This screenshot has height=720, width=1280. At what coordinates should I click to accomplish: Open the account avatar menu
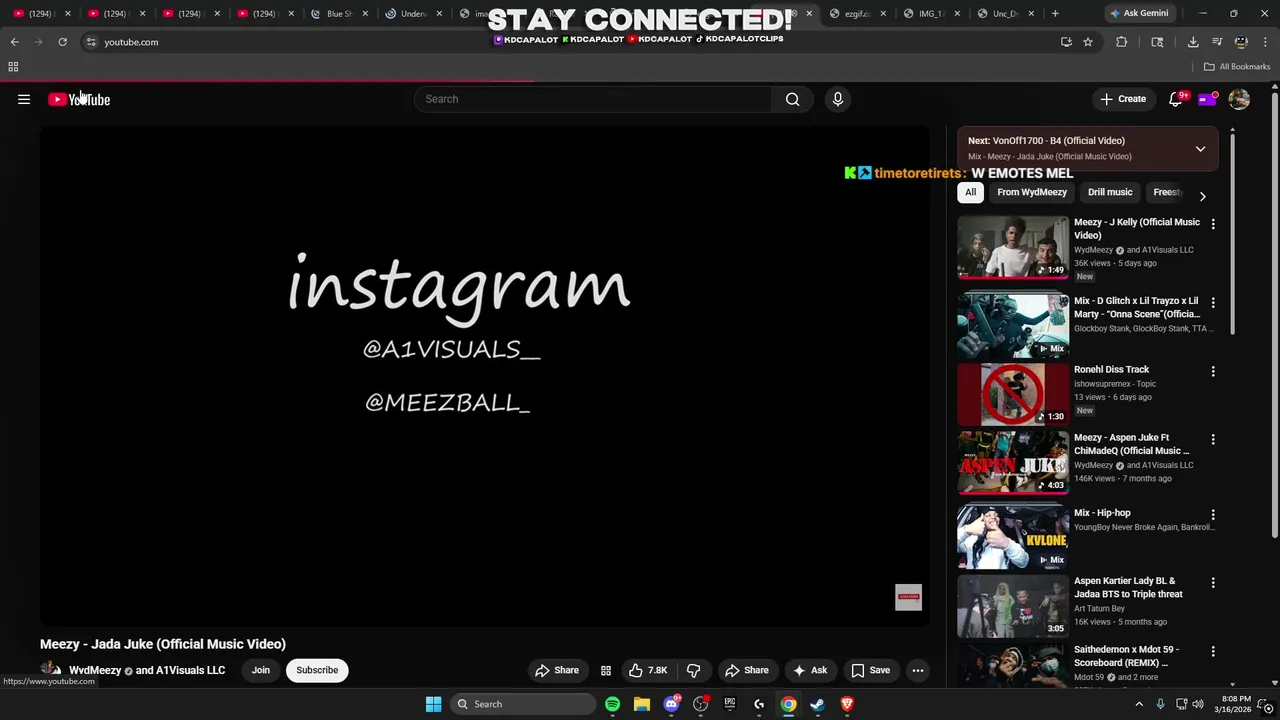tap(1239, 99)
